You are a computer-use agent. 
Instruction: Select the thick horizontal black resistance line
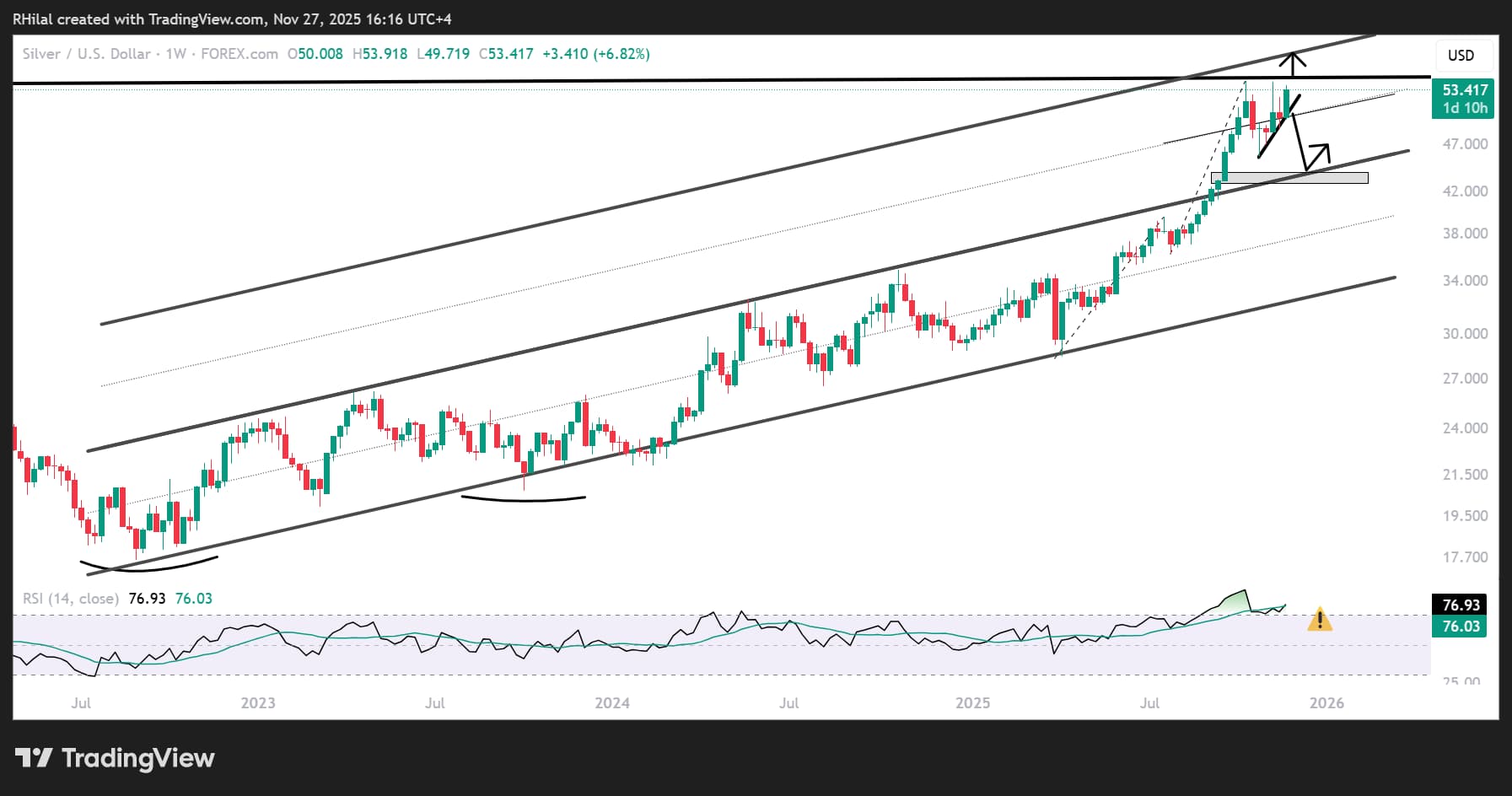(590, 81)
